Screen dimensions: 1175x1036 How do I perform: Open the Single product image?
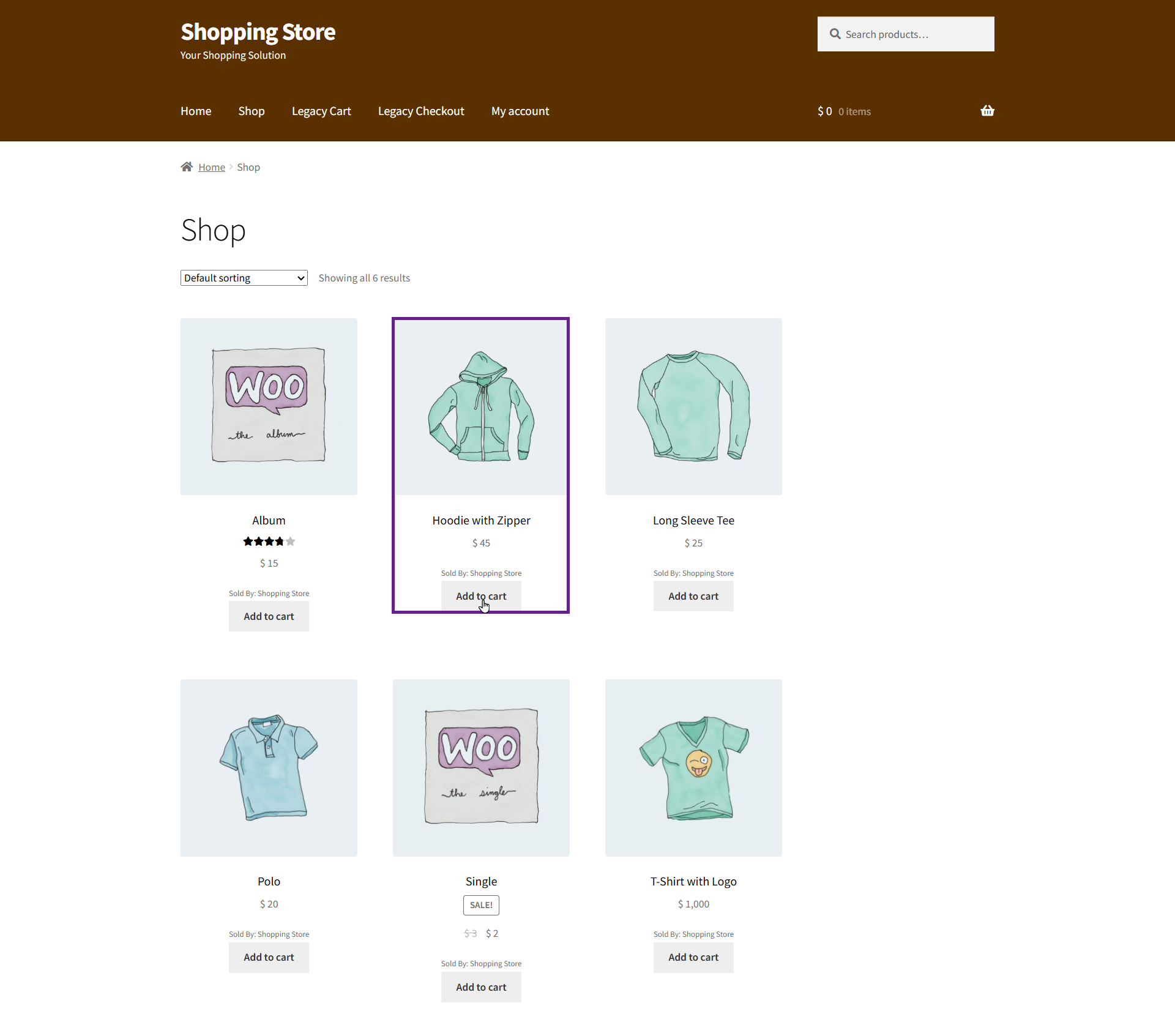[x=481, y=767]
